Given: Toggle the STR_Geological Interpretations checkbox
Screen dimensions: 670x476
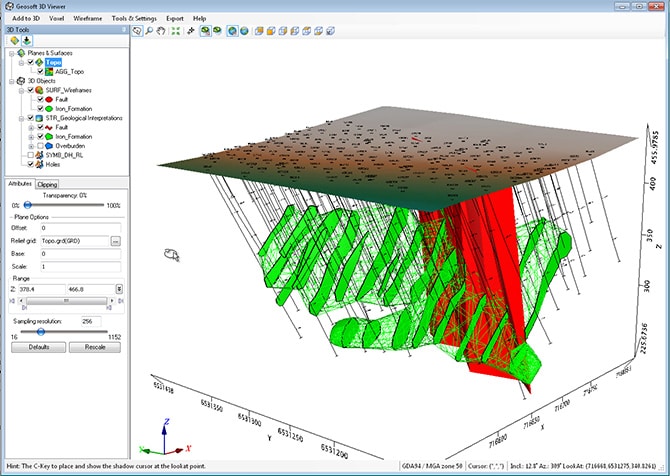Looking at the screenshot, I should tap(30, 118).
